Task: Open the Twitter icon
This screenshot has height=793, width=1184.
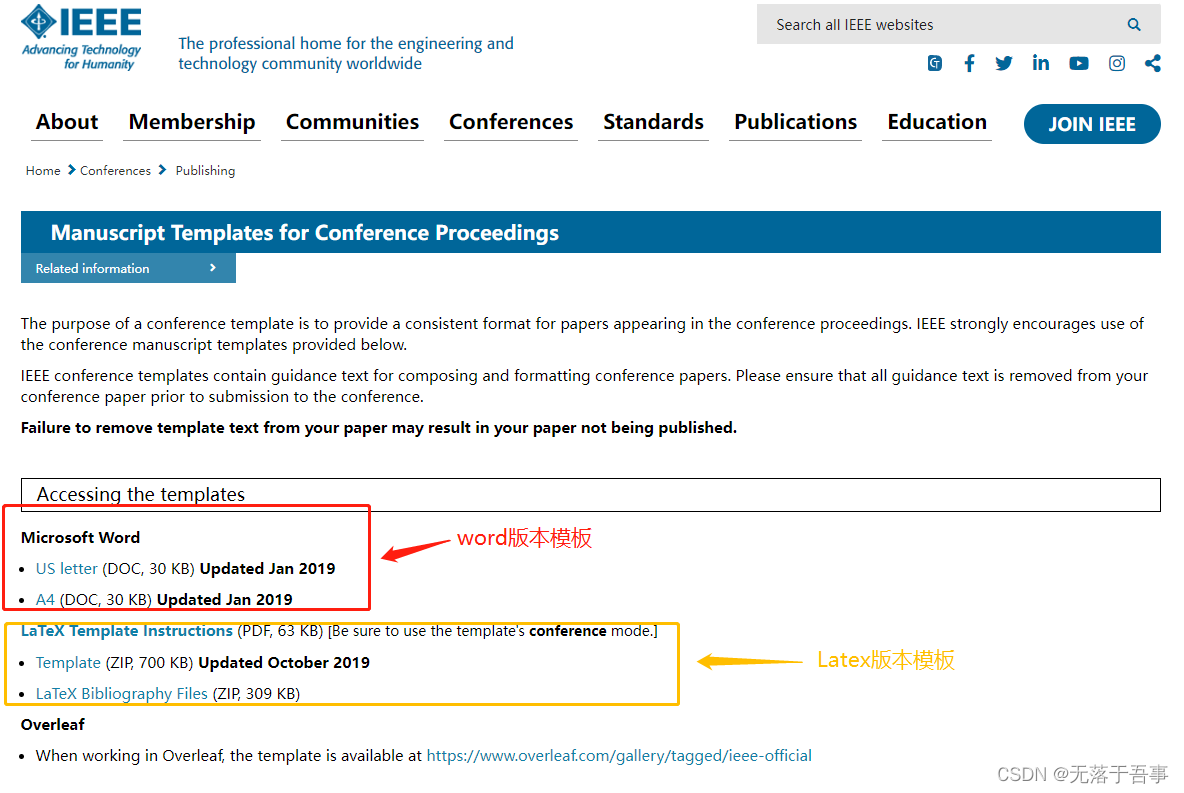Action: (1004, 63)
